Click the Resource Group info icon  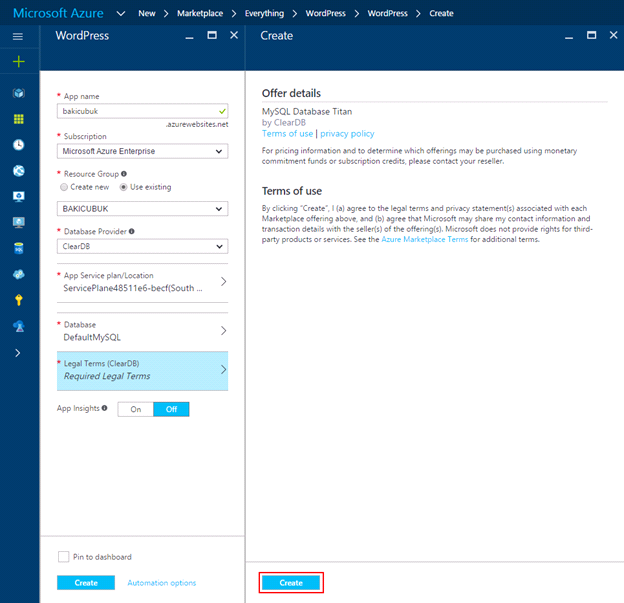124,174
